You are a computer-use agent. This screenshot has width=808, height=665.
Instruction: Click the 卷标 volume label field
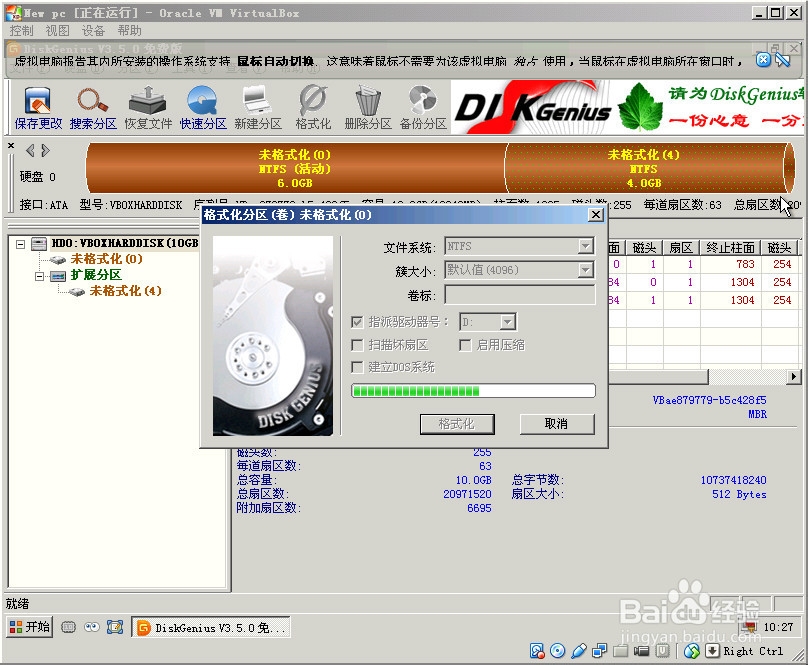click(x=519, y=295)
